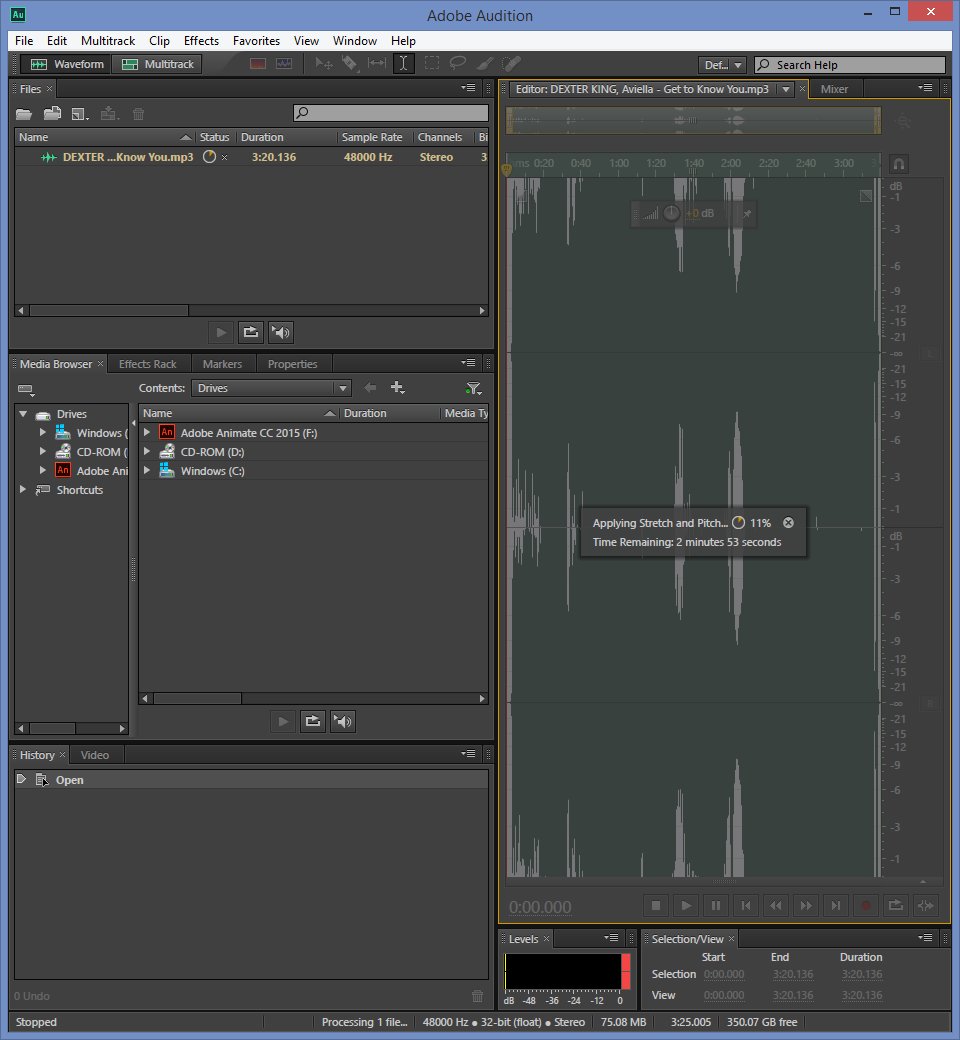Select the Marquee Selection tool
This screenshot has width=960, height=1040.
[x=432, y=64]
